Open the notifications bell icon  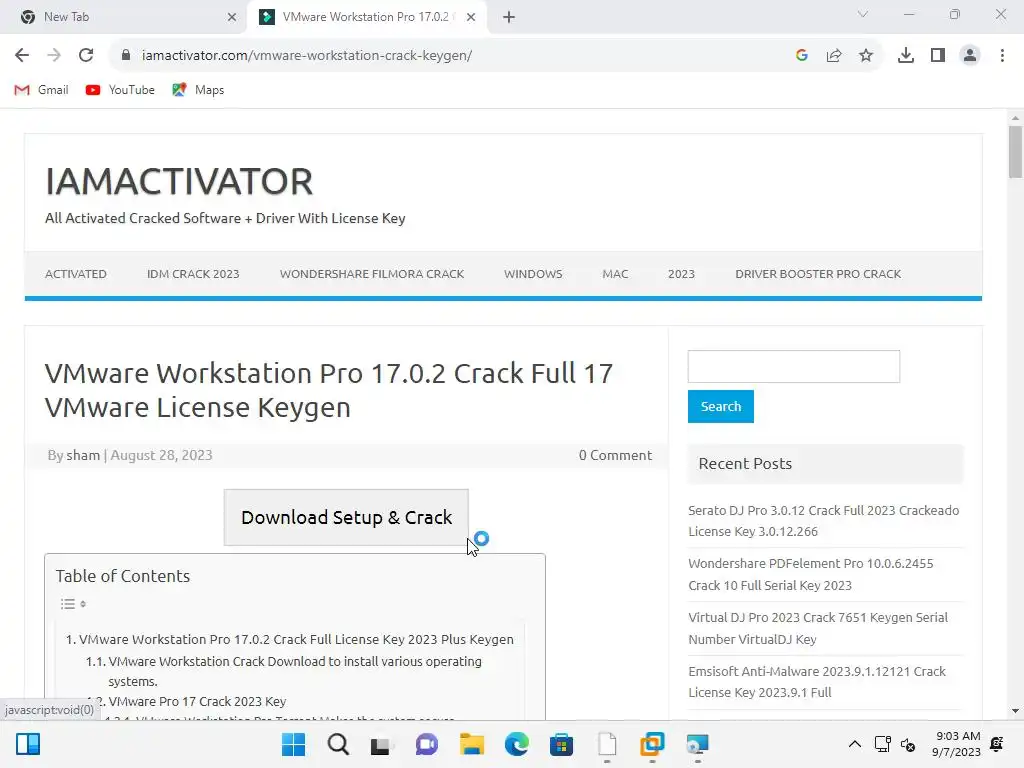[997, 744]
